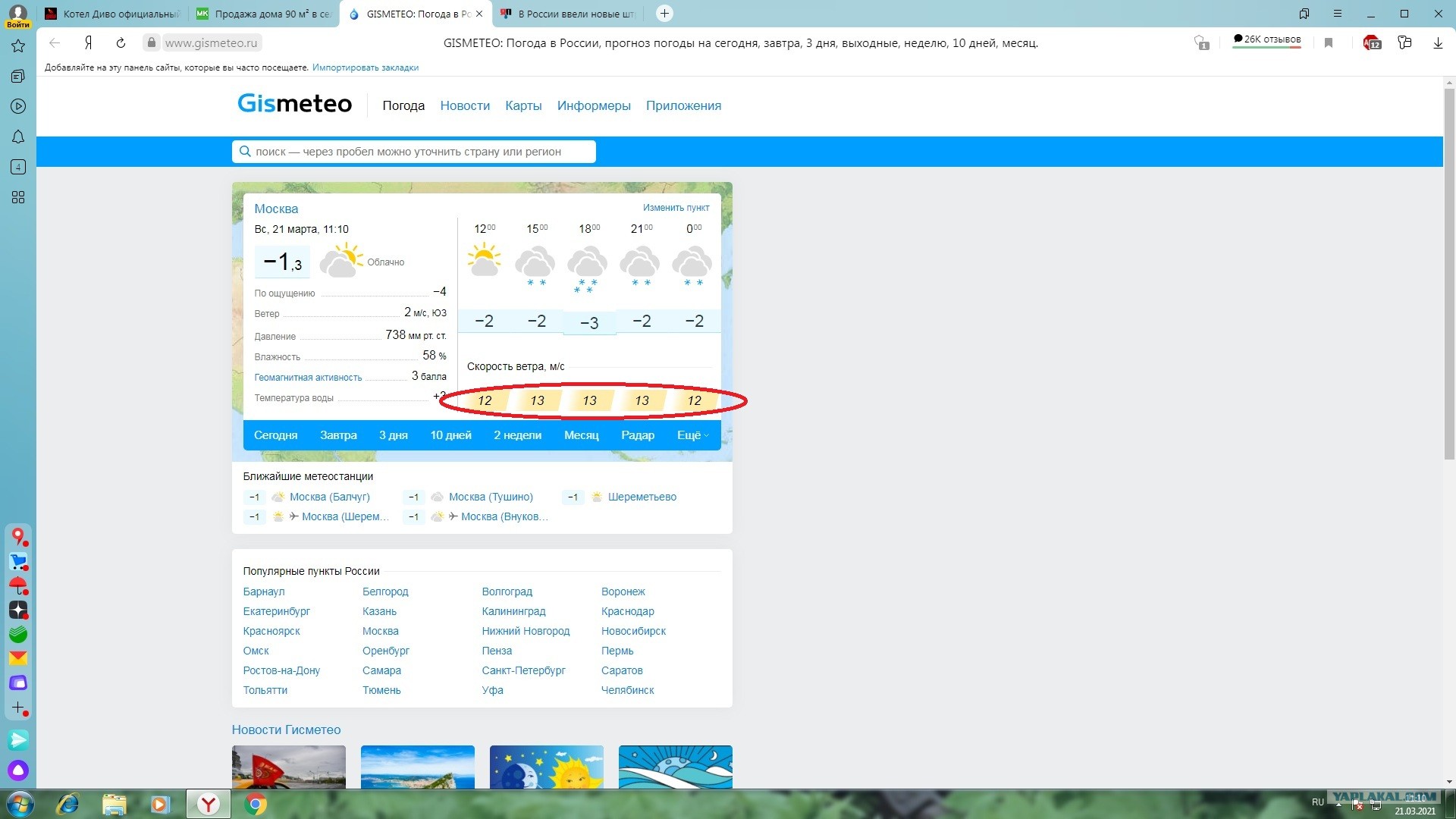Screen dimensions: 1456x819
Task: Open the password manager key icon
Action: 1405,43
